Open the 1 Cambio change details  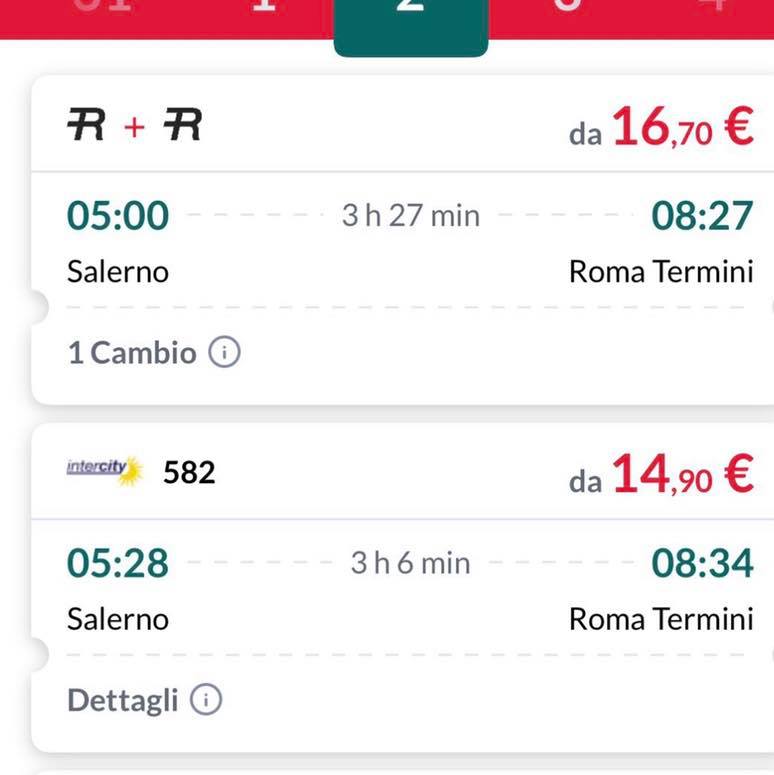pos(131,353)
